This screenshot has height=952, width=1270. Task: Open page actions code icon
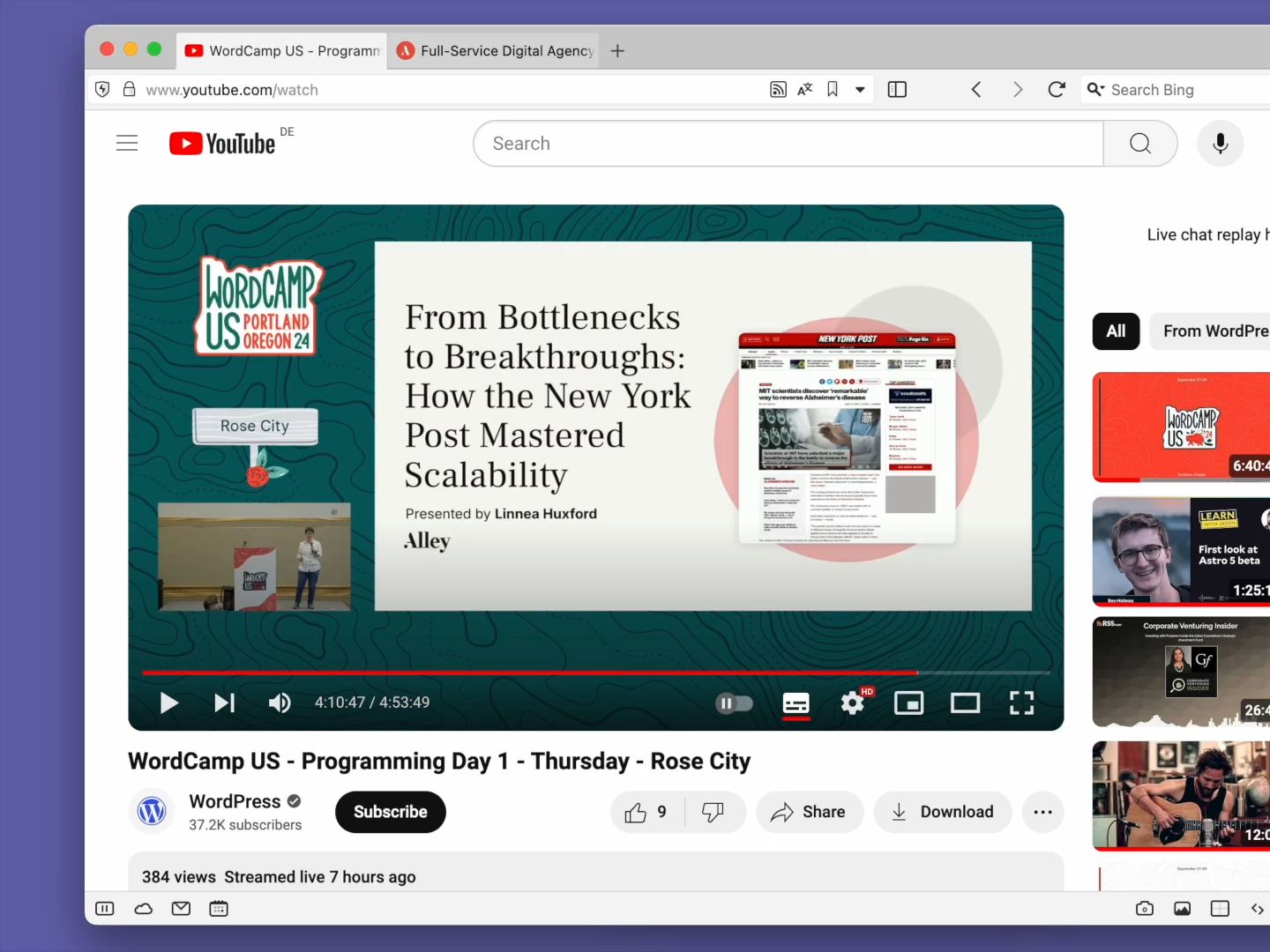tap(1258, 909)
